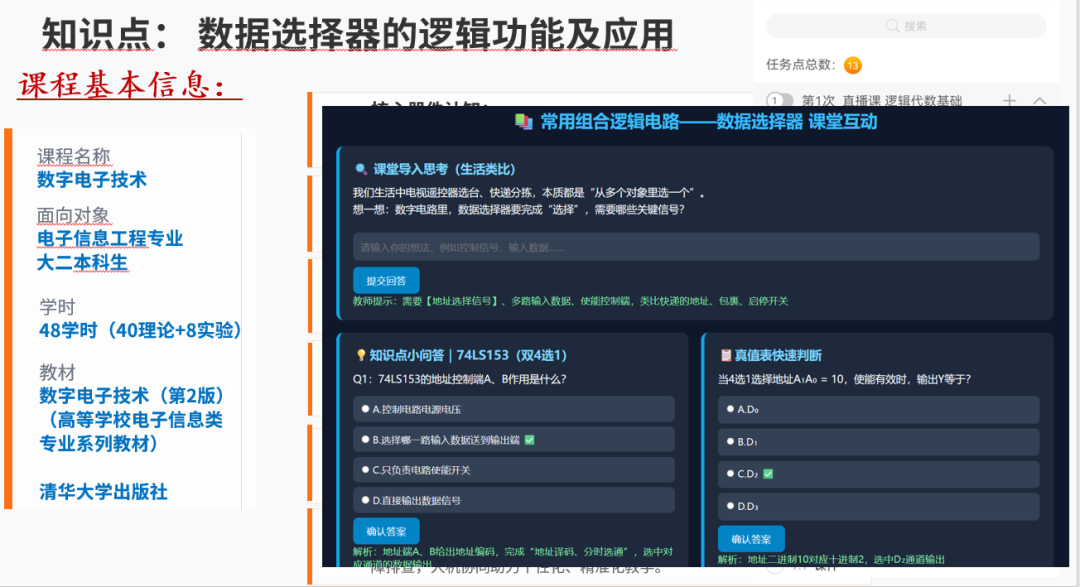This screenshot has width=1080, height=587.
Task: Click the 面向对象 label
Action: 74,216
